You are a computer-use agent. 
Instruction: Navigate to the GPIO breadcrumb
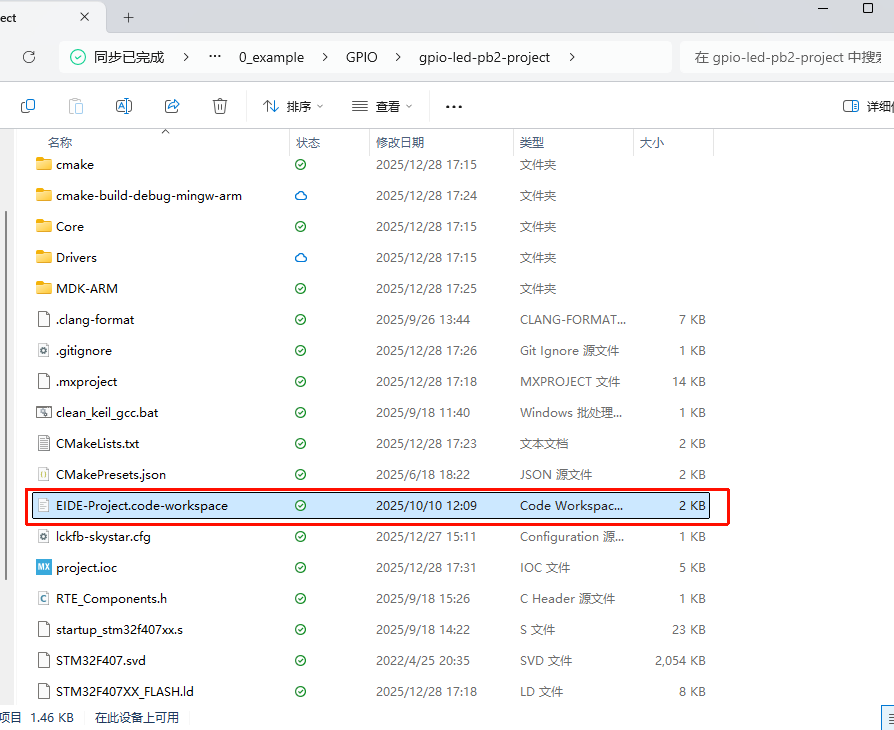(361, 57)
